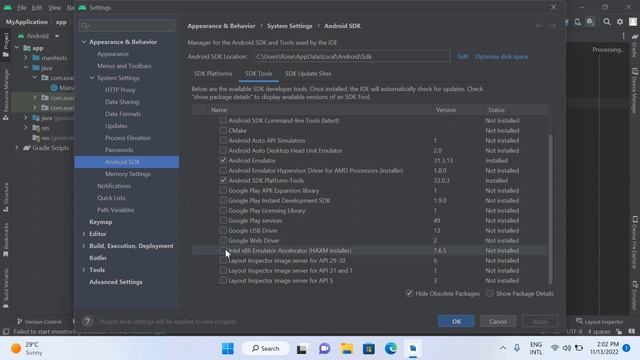Check the Android SDK Command-line Tools box
Image resolution: width=640 pixels, height=360 pixels.
223,120
